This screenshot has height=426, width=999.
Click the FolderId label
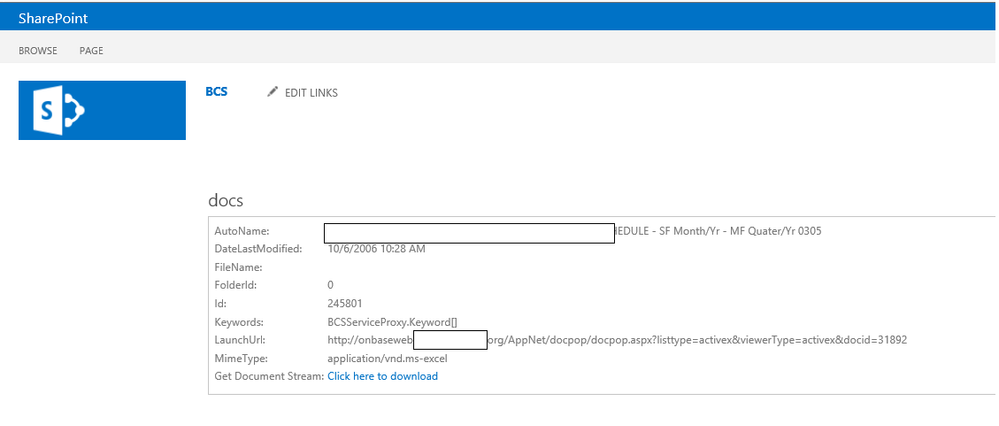[x=236, y=285]
